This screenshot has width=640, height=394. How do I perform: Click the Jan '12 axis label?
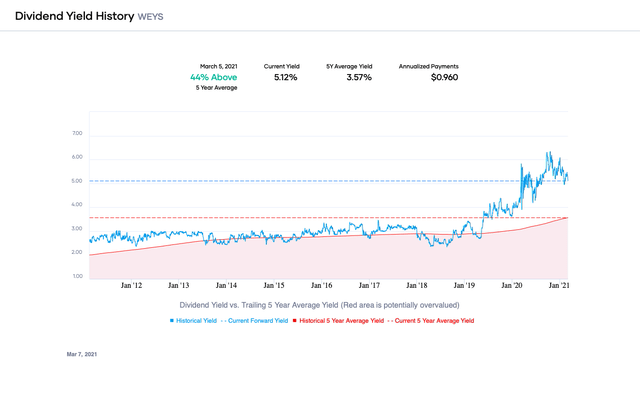pos(131,285)
